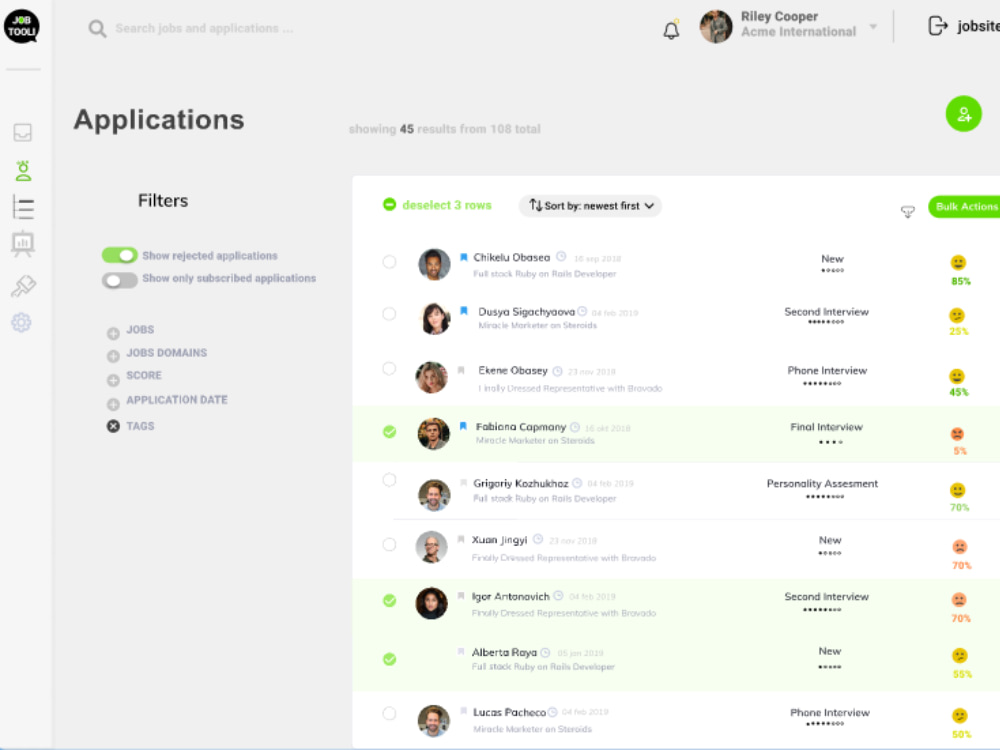The width and height of the screenshot is (1000, 750).
Task: Click the search magnifier icon
Action: point(97,29)
